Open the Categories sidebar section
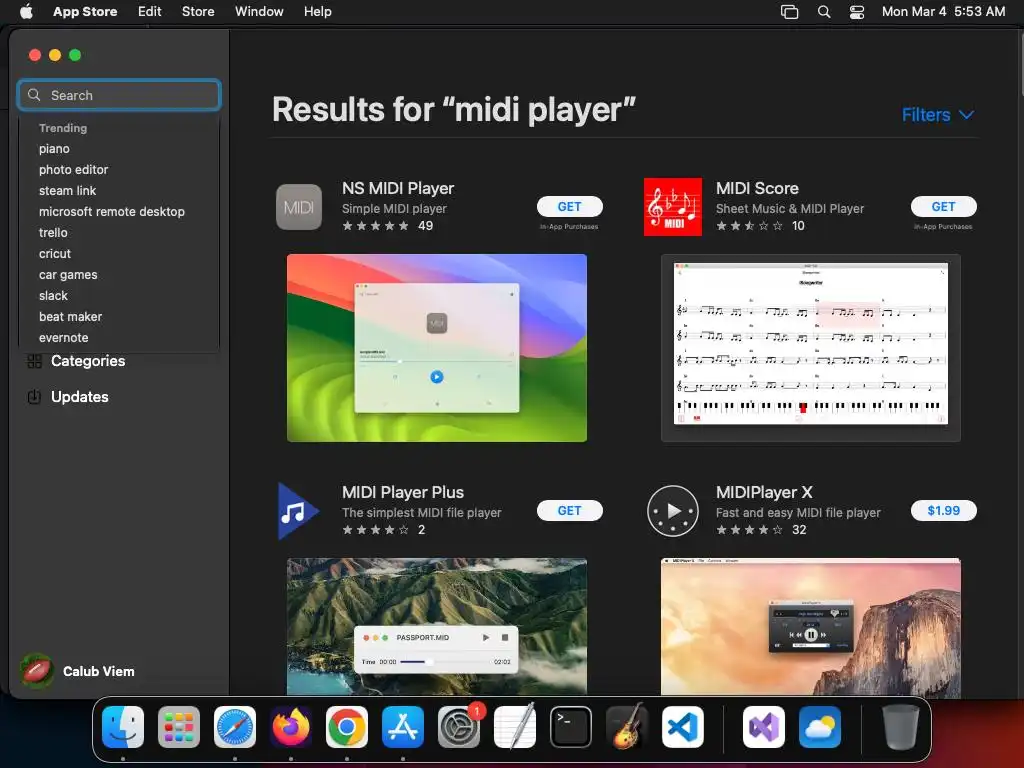The height and width of the screenshot is (768, 1024). 88,361
